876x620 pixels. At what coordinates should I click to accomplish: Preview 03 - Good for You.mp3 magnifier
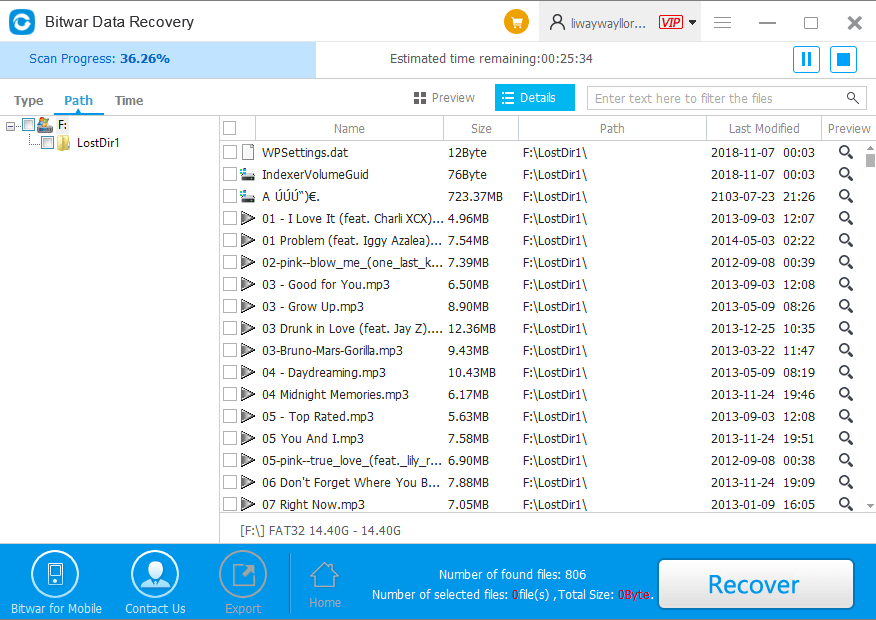846,284
